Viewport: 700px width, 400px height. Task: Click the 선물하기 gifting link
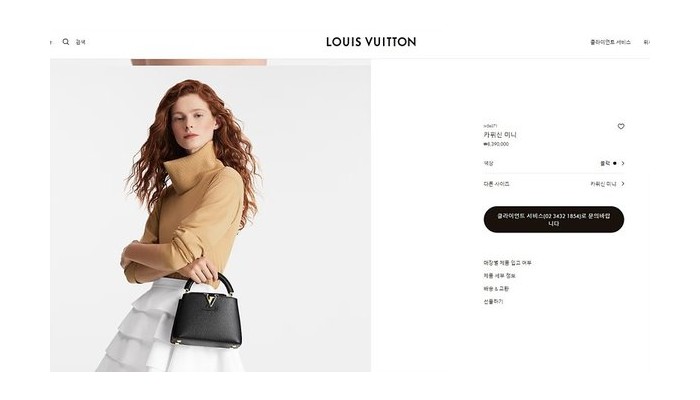[493, 302]
